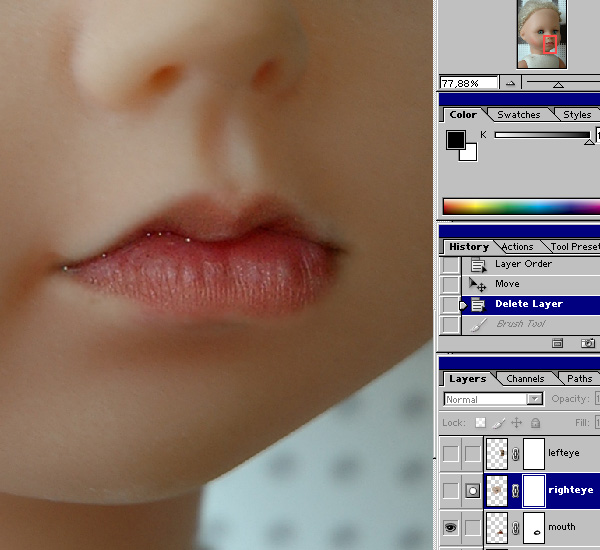Open the Styles tab
The image size is (600, 550).
[577, 114]
